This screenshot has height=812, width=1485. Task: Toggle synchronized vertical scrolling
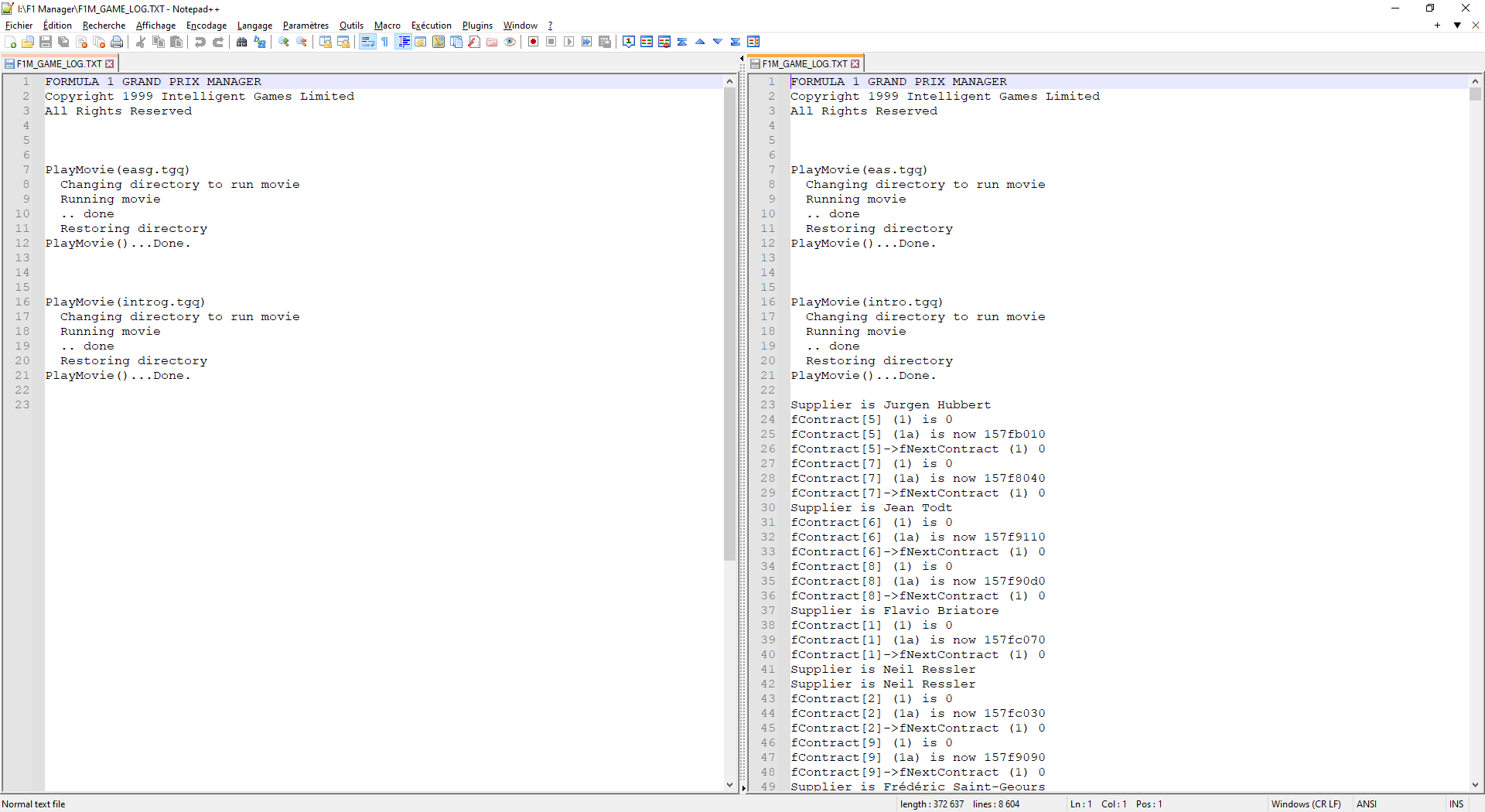click(x=326, y=42)
